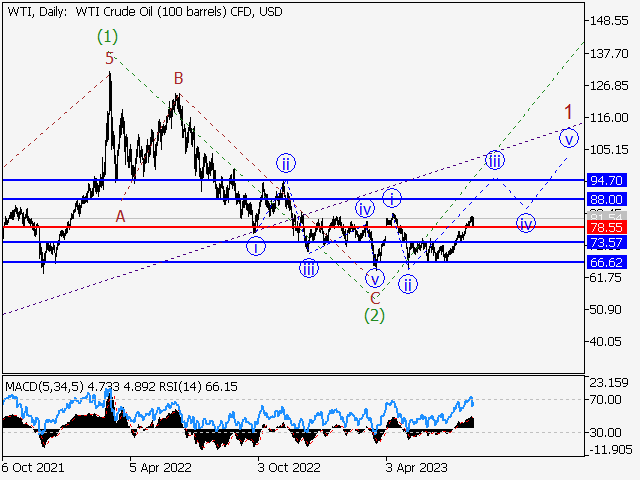640x480 pixels.
Task: Select the red 'C' wave label
Action: 375,298
